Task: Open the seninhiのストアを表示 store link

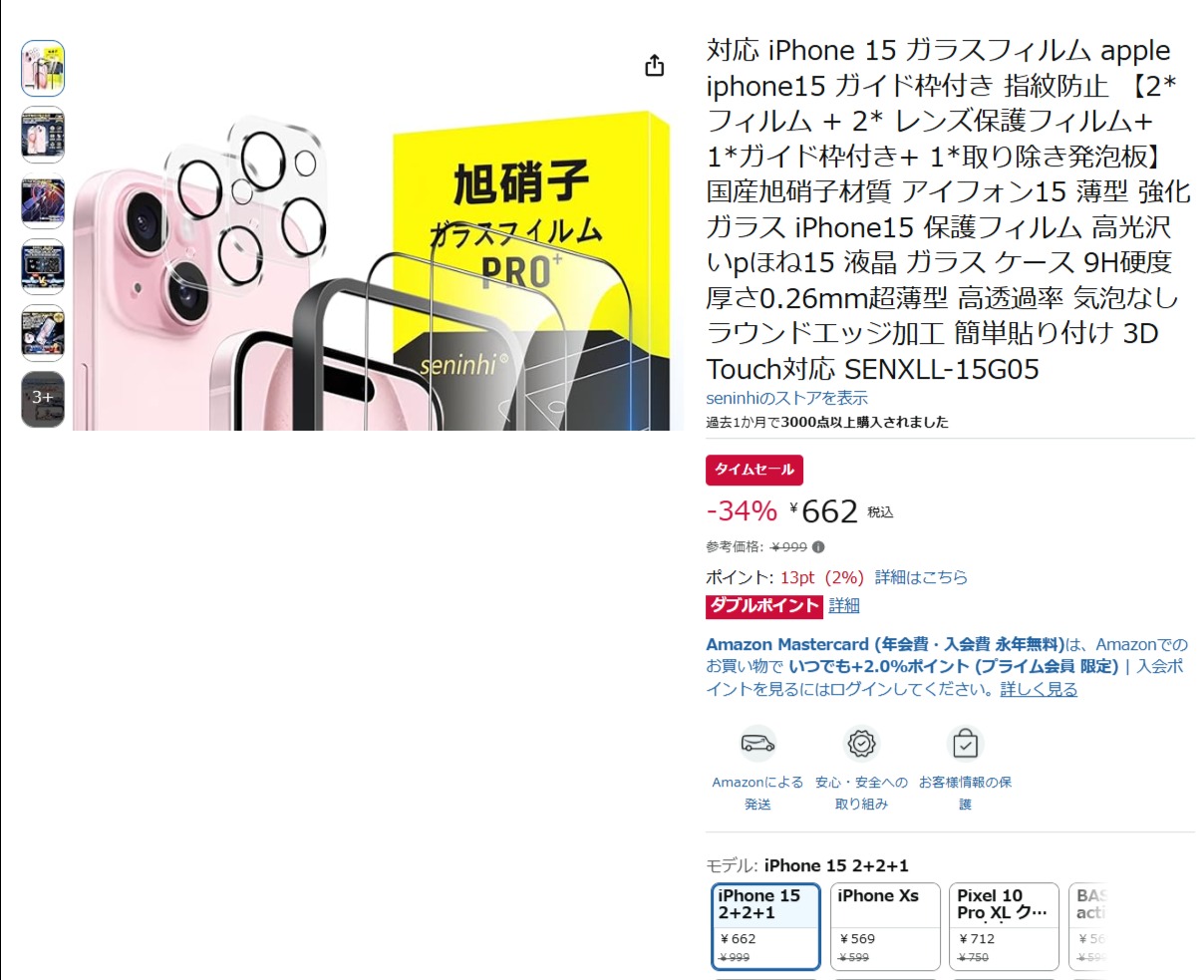Action: pos(786,398)
